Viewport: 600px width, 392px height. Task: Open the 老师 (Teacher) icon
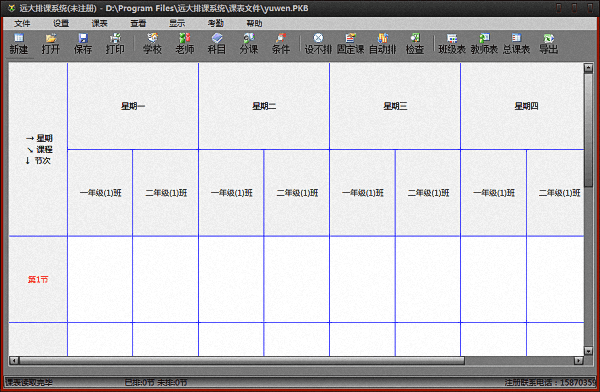(184, 44)
